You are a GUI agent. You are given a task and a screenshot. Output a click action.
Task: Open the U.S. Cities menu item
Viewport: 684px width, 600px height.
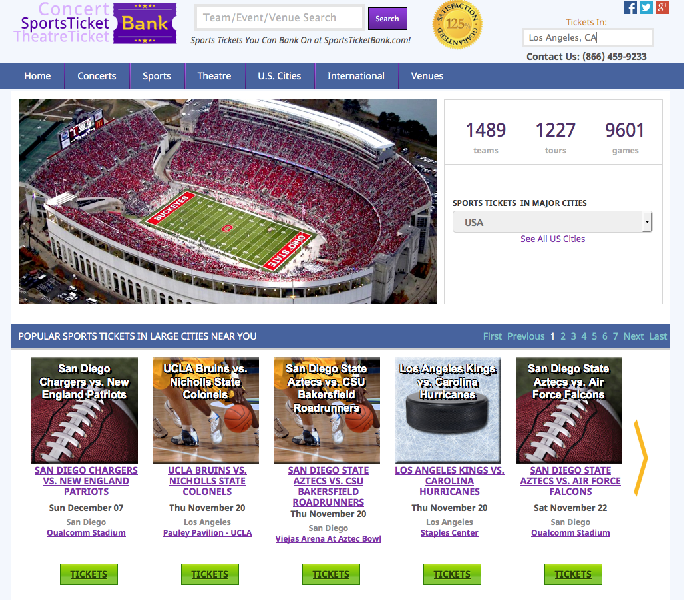[279, 76]
